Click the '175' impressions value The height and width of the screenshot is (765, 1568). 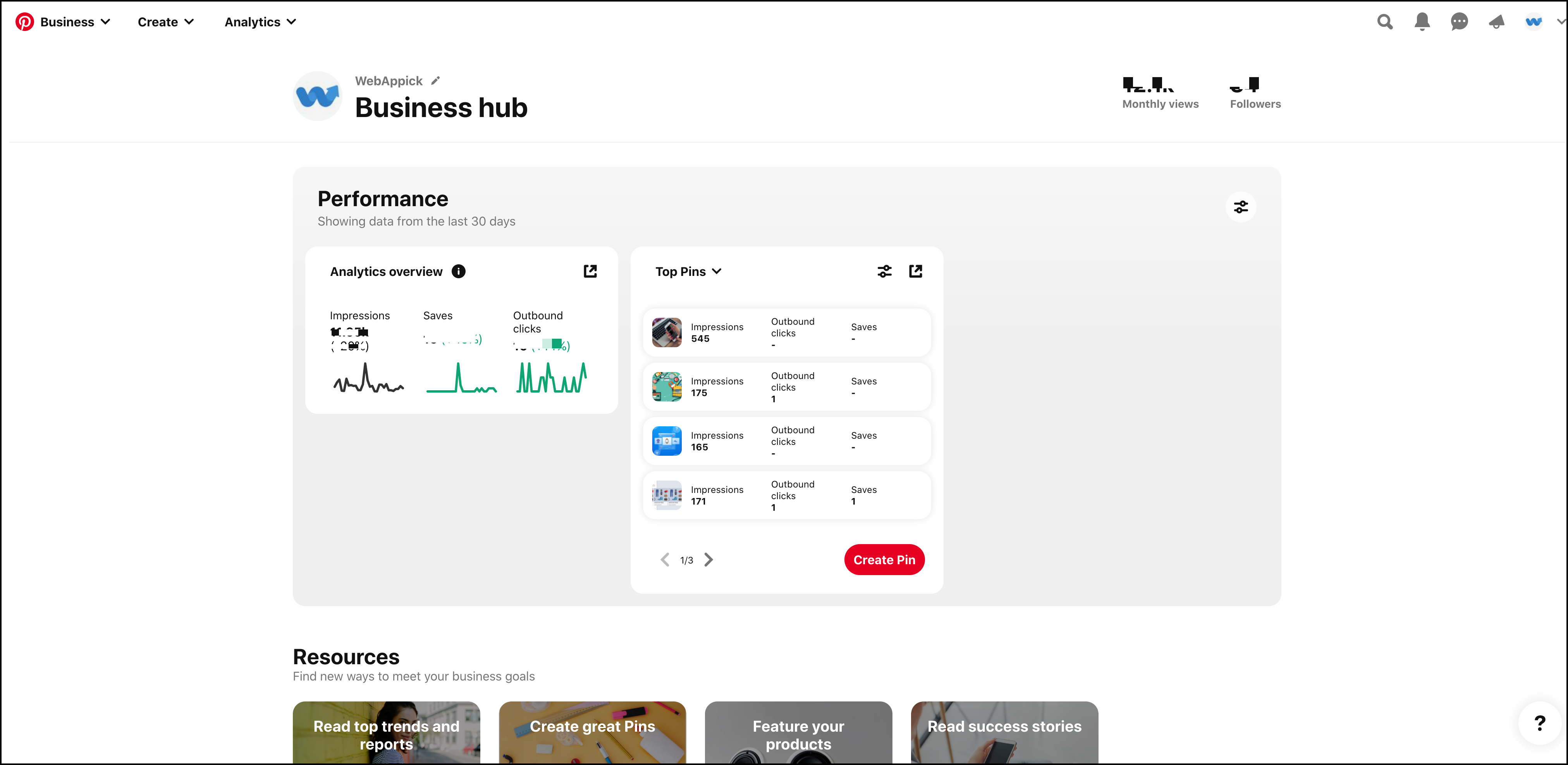[699, 393]
